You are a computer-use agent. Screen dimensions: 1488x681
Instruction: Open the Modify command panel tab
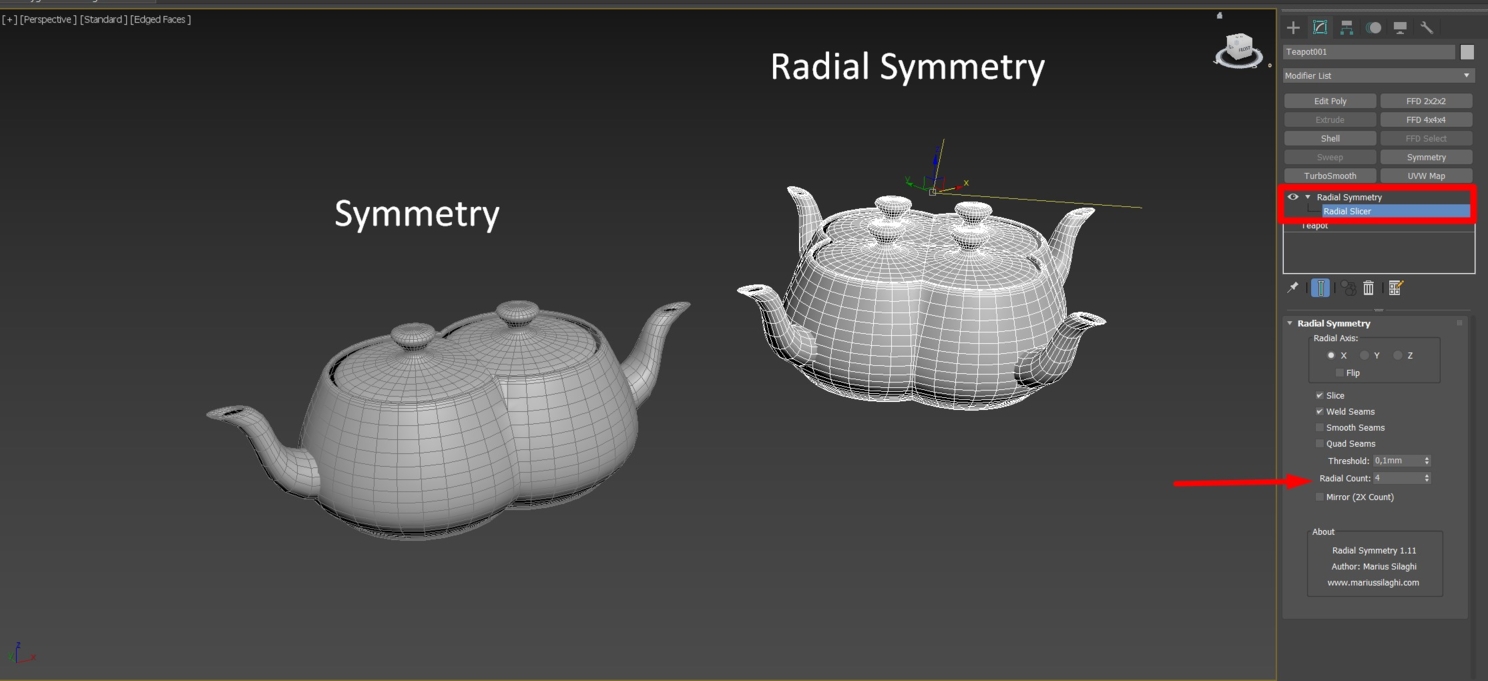(x=1320, y=28)
